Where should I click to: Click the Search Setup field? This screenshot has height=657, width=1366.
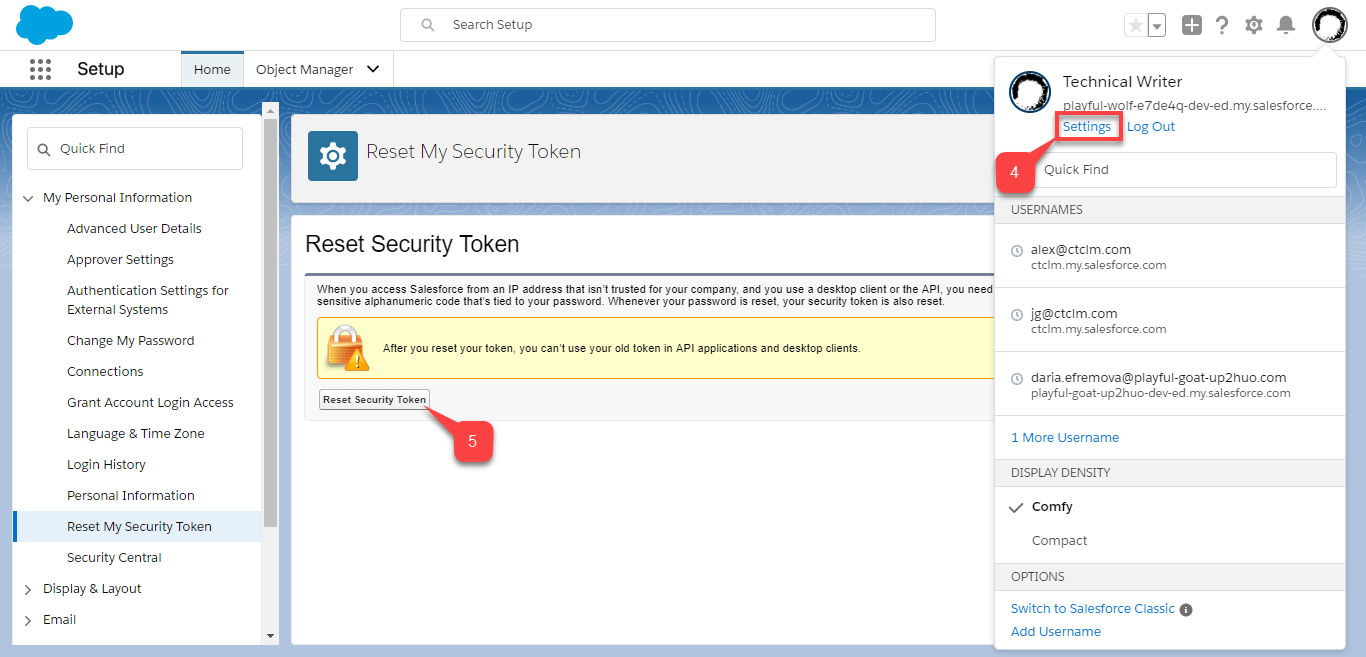[667, 25]
